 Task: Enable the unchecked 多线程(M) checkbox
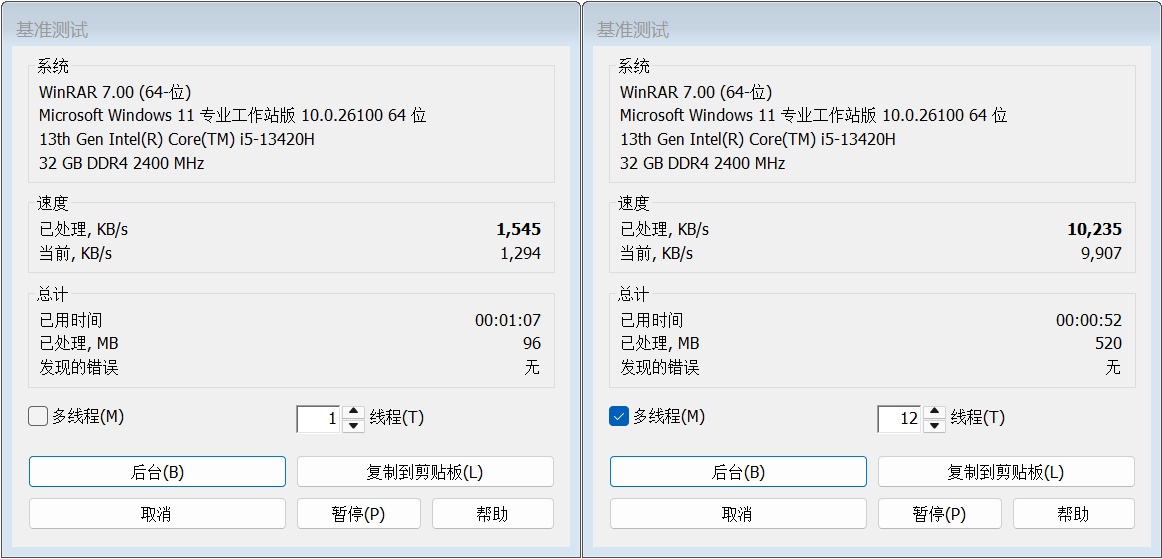[x=39, y=417]
